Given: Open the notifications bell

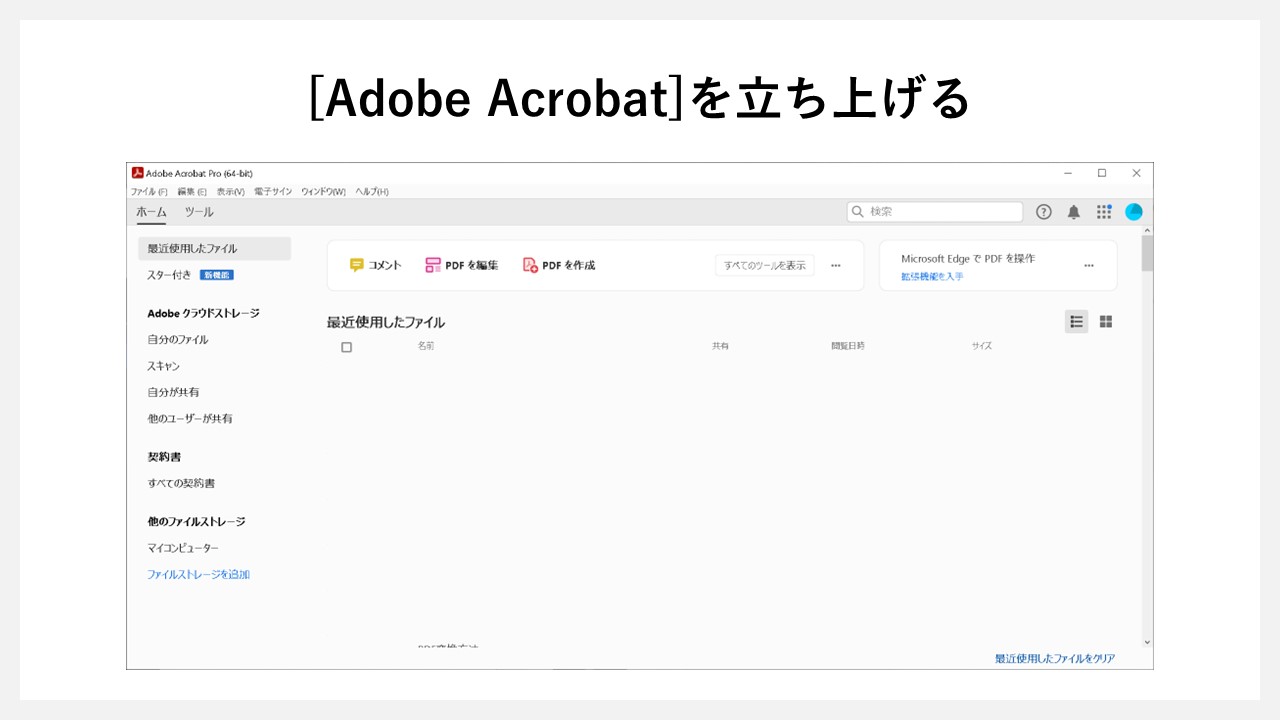Looking at the screenshot, I should pos(1072,211).
